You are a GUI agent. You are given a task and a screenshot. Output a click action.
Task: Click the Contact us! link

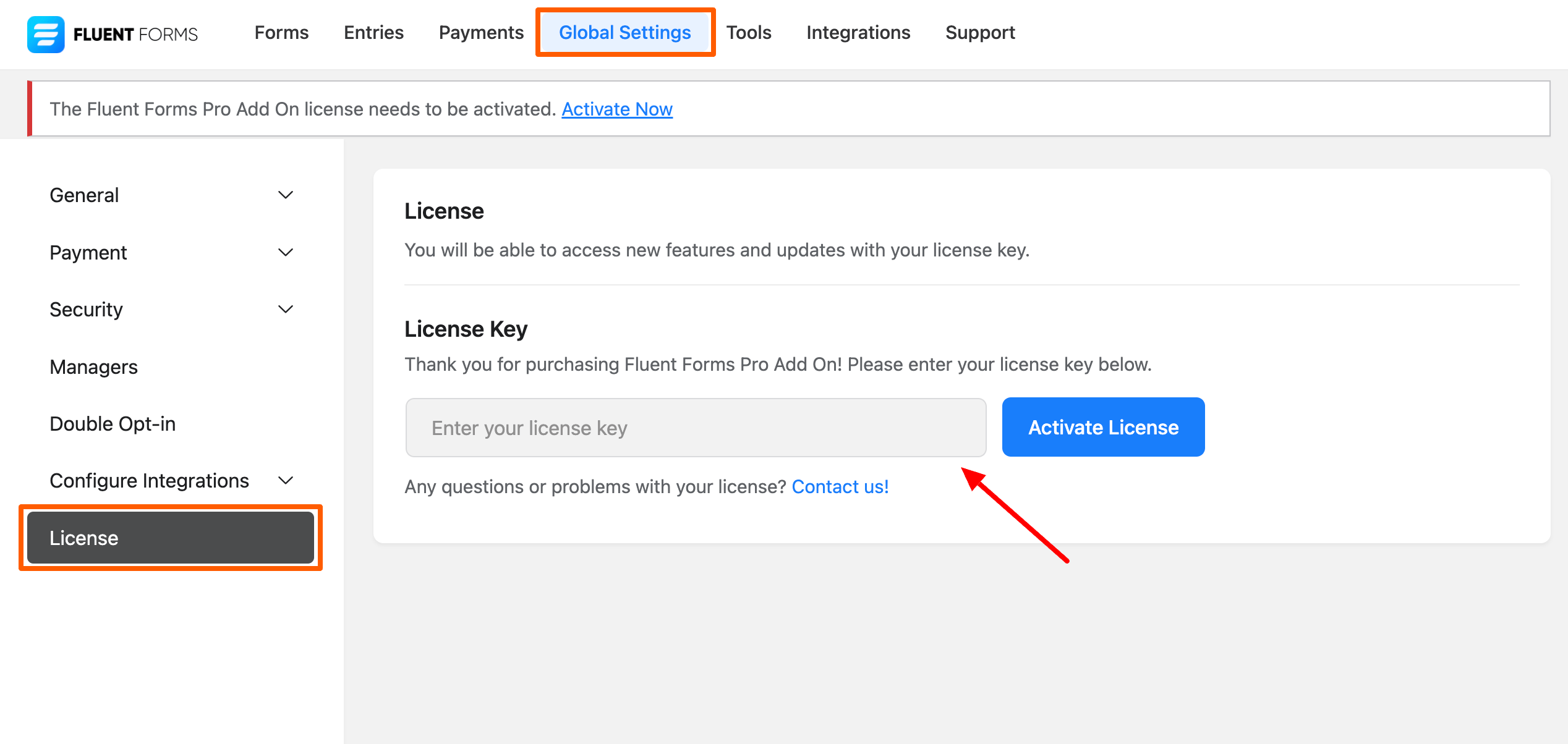pyautogui.click(x=840, y=487)
